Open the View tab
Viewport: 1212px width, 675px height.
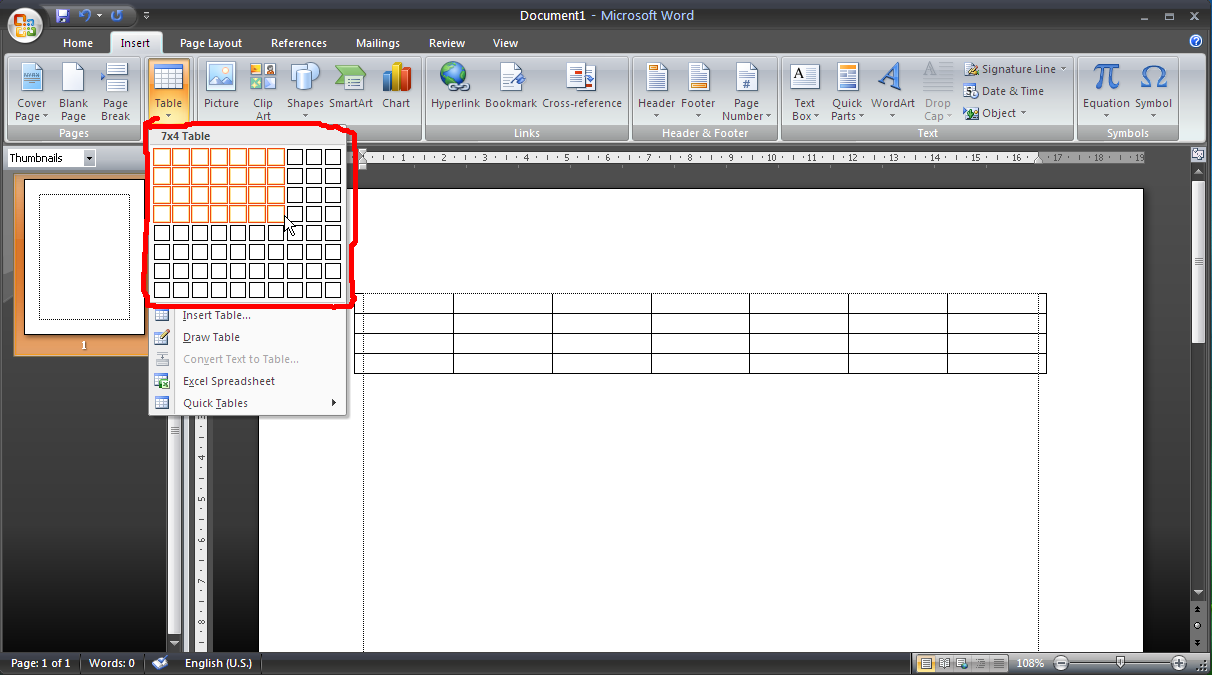click(506, 43)
